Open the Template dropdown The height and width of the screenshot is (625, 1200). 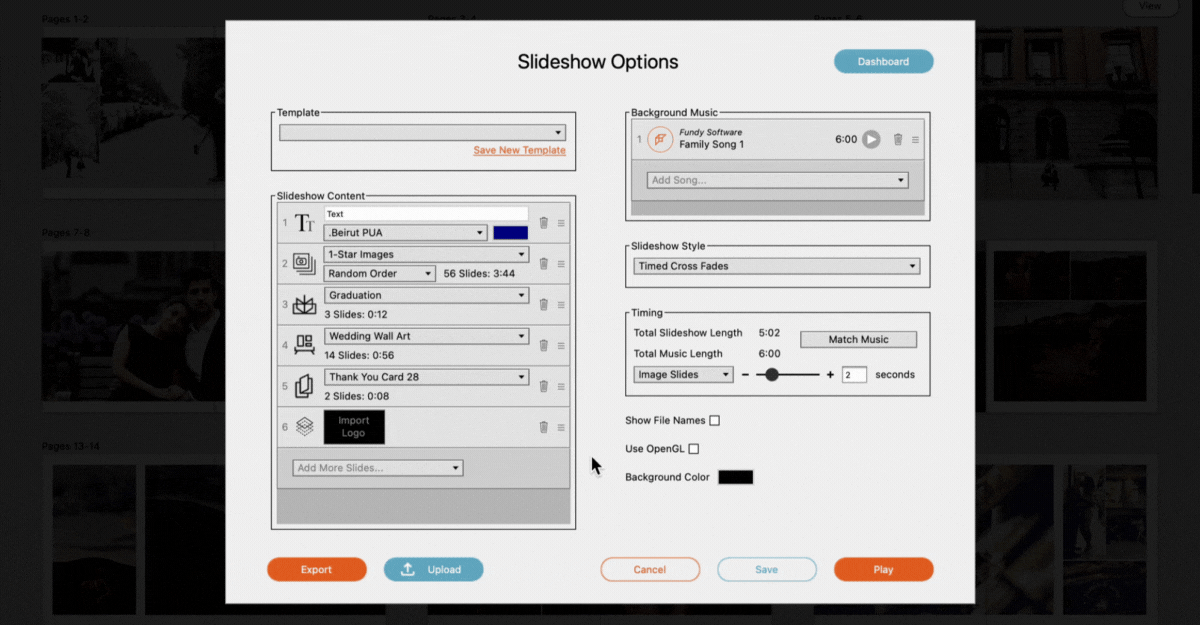click(x=422, y=133)
